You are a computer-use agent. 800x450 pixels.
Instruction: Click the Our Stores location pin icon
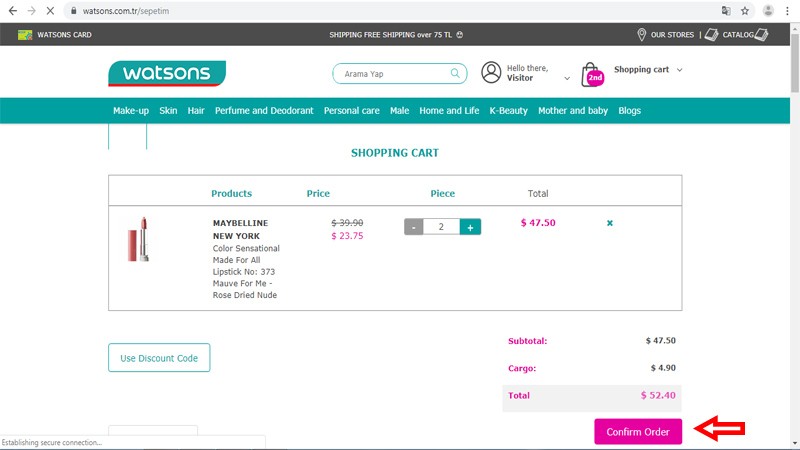tap(641, 35)
